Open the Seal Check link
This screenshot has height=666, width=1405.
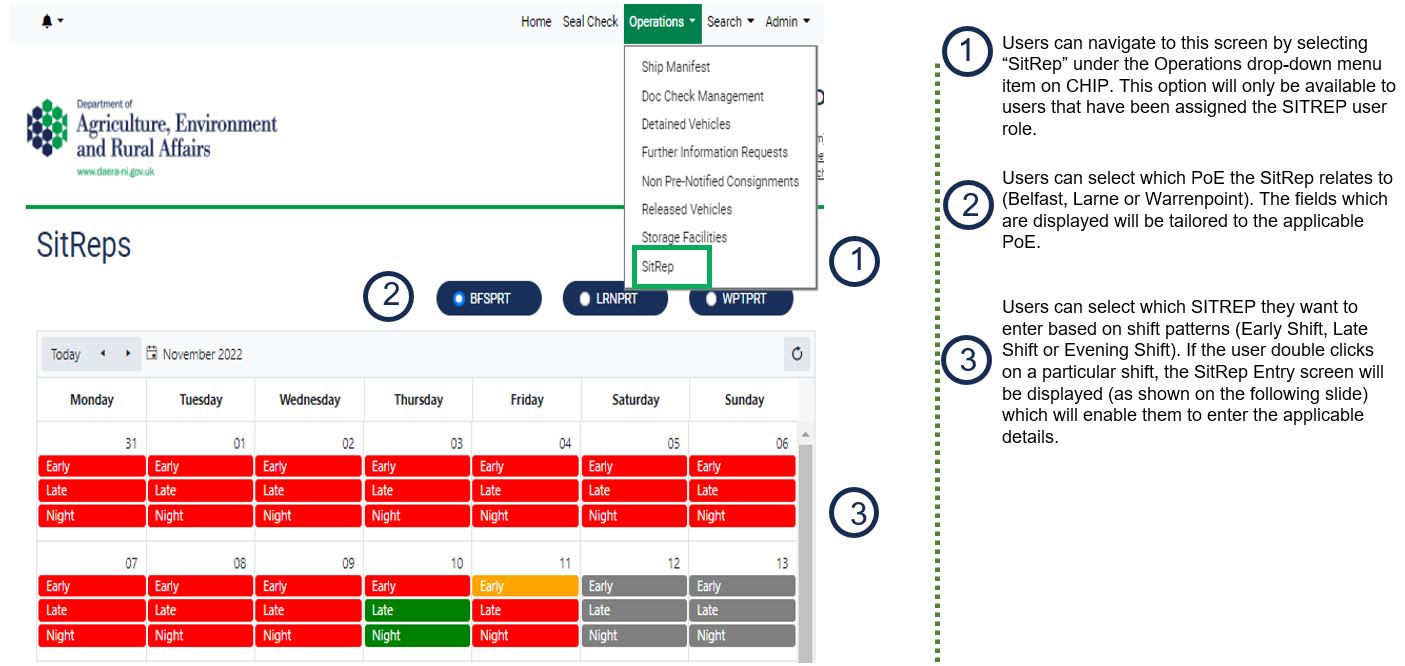pos(590,22)
